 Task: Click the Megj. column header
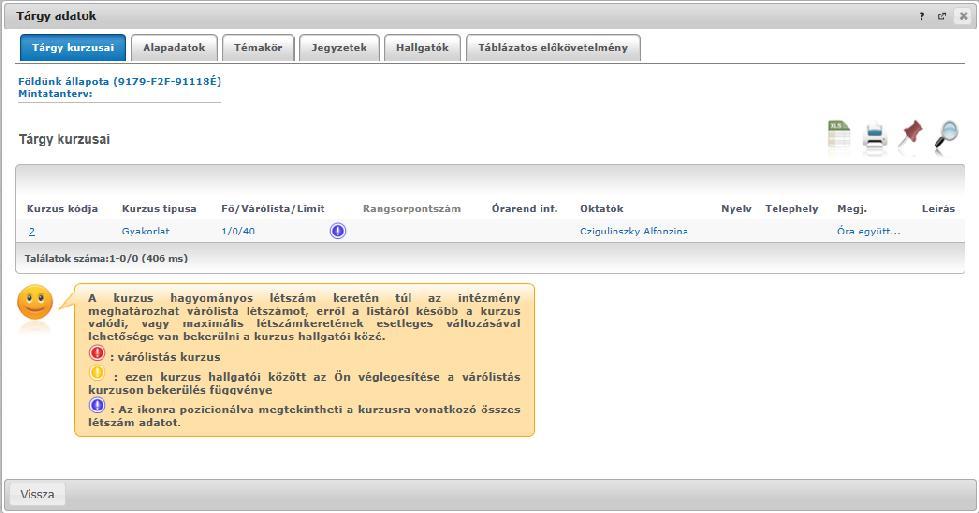pos(852,208)
